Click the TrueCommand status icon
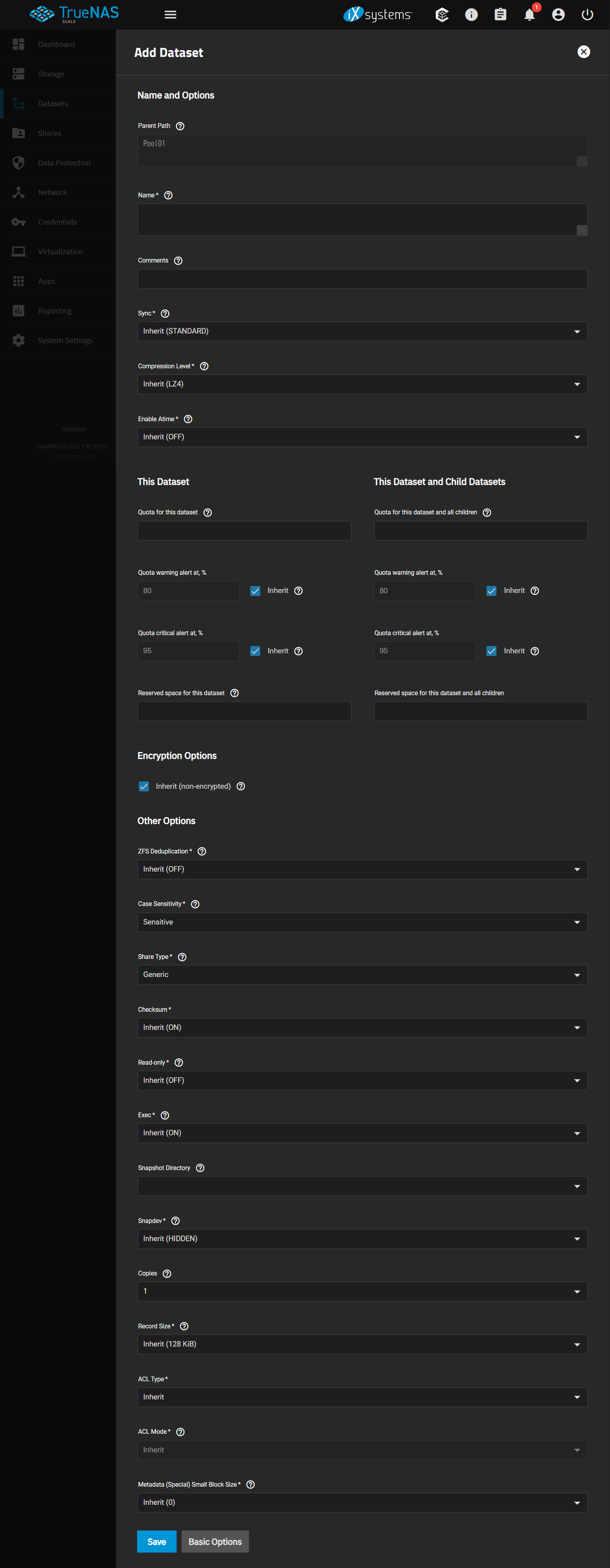This screenshot has width=610, height=1568. pos(442,15)
